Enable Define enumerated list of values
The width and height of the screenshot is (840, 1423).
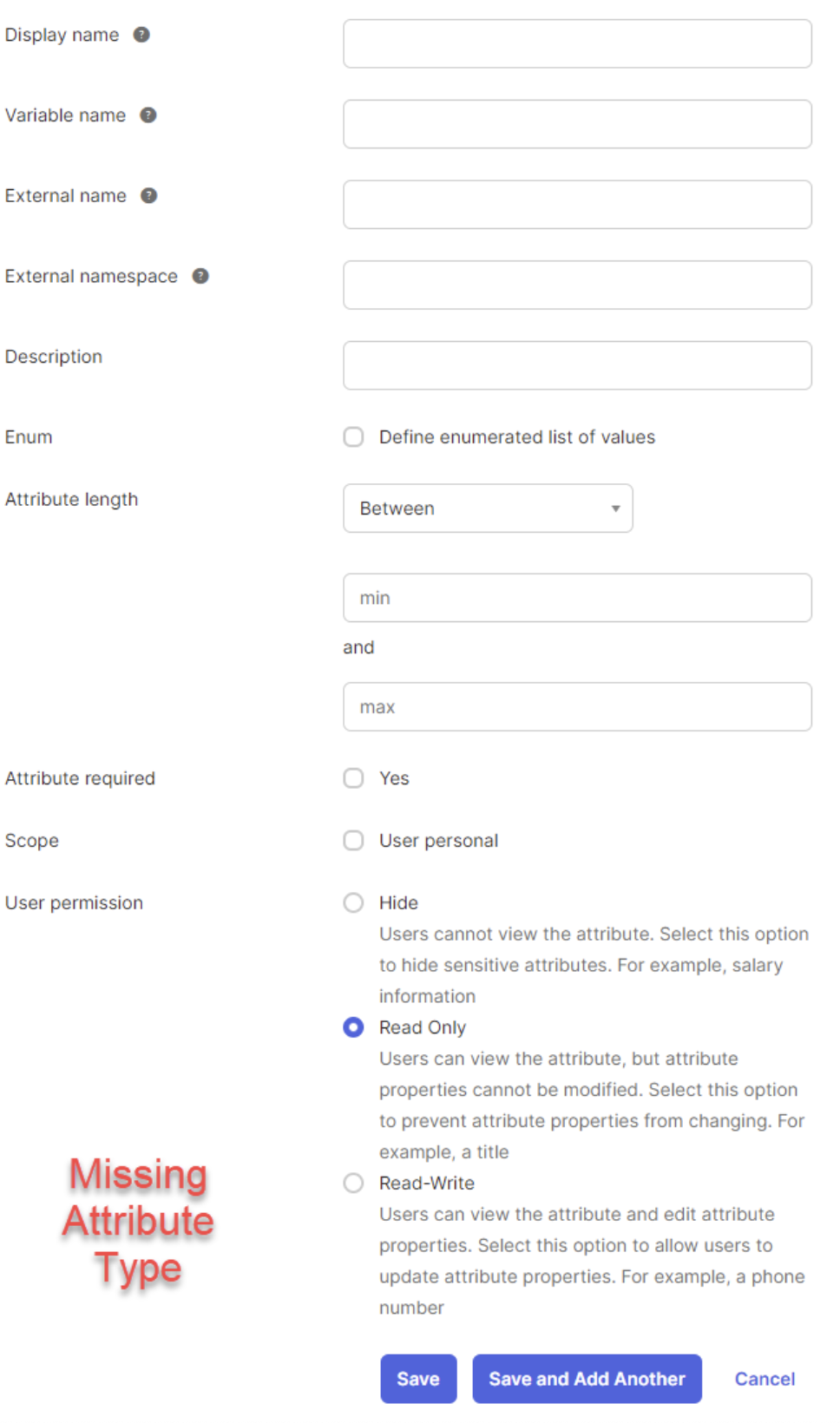coord(353,437)
